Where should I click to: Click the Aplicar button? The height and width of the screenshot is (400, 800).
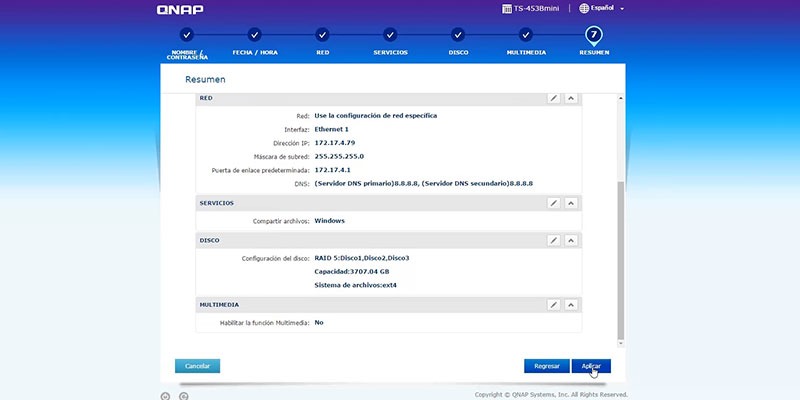click(x=591, y=366)
